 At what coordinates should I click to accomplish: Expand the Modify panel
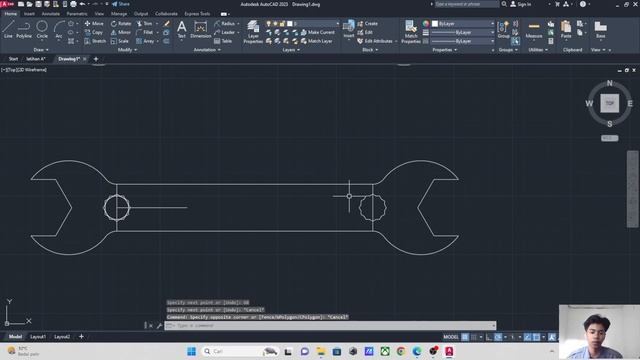127,50
